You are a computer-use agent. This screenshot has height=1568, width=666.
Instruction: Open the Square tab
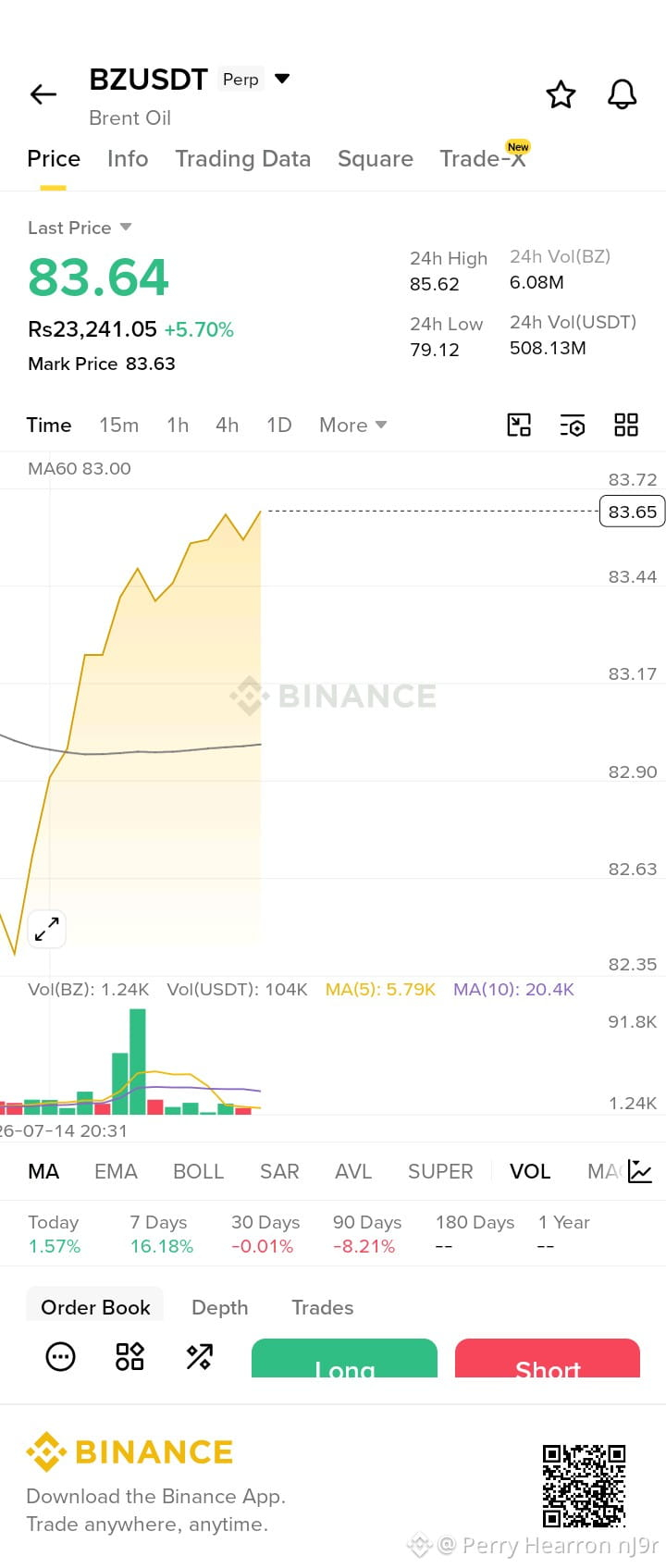point(376,159)
